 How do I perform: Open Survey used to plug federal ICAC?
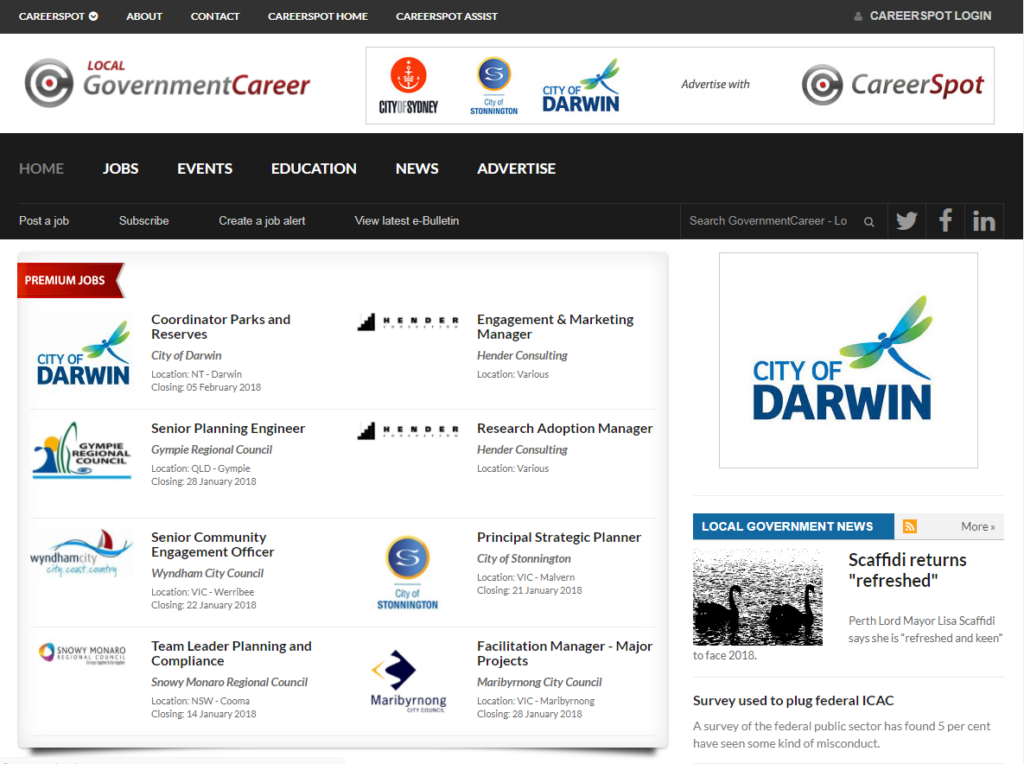pos(793,701)
